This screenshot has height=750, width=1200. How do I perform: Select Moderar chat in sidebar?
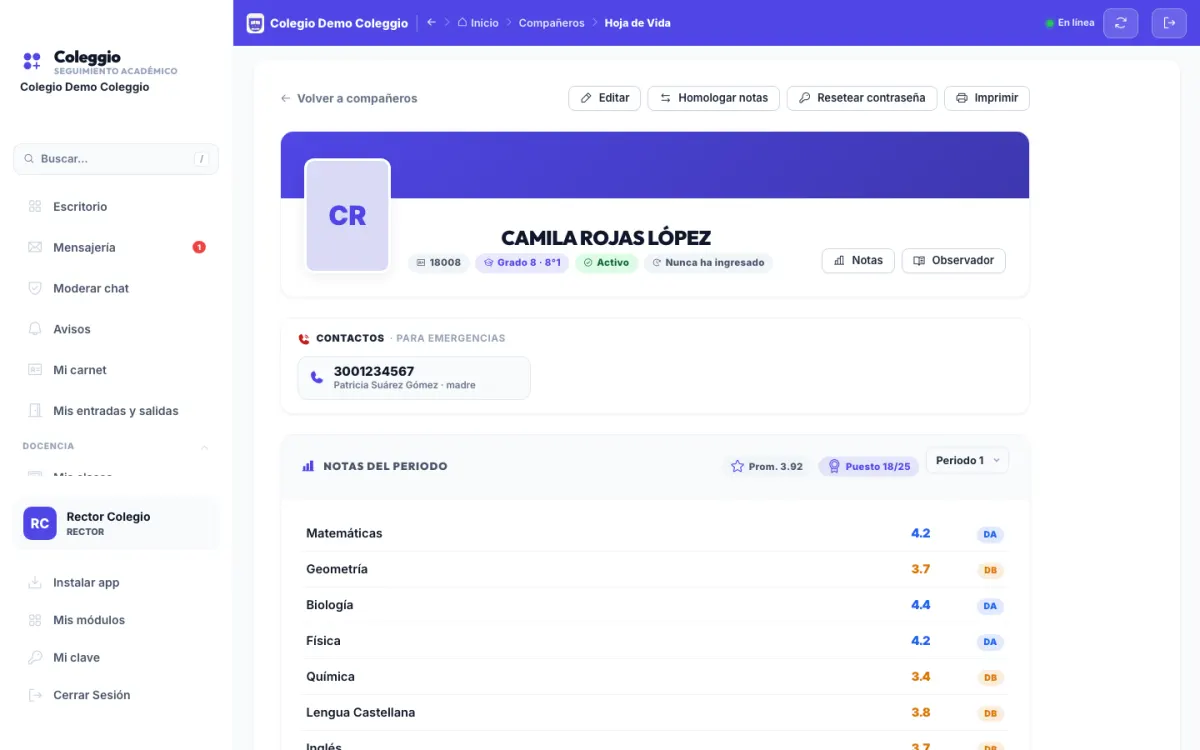(x=116, y=288)
